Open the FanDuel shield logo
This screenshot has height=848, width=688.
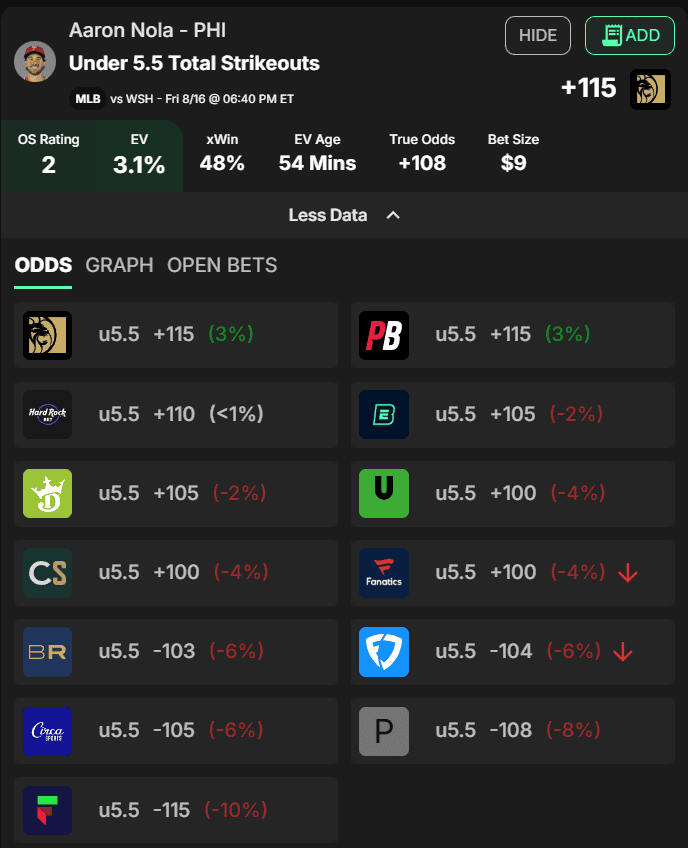pos(384,652)
